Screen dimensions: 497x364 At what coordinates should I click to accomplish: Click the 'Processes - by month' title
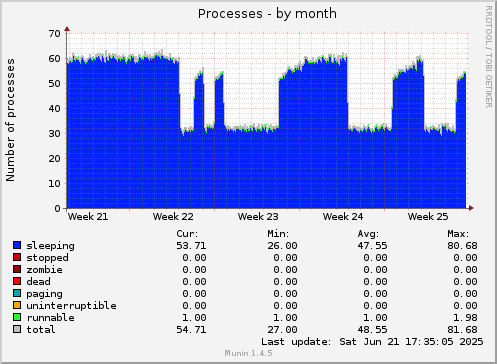(x=267, y=14)
